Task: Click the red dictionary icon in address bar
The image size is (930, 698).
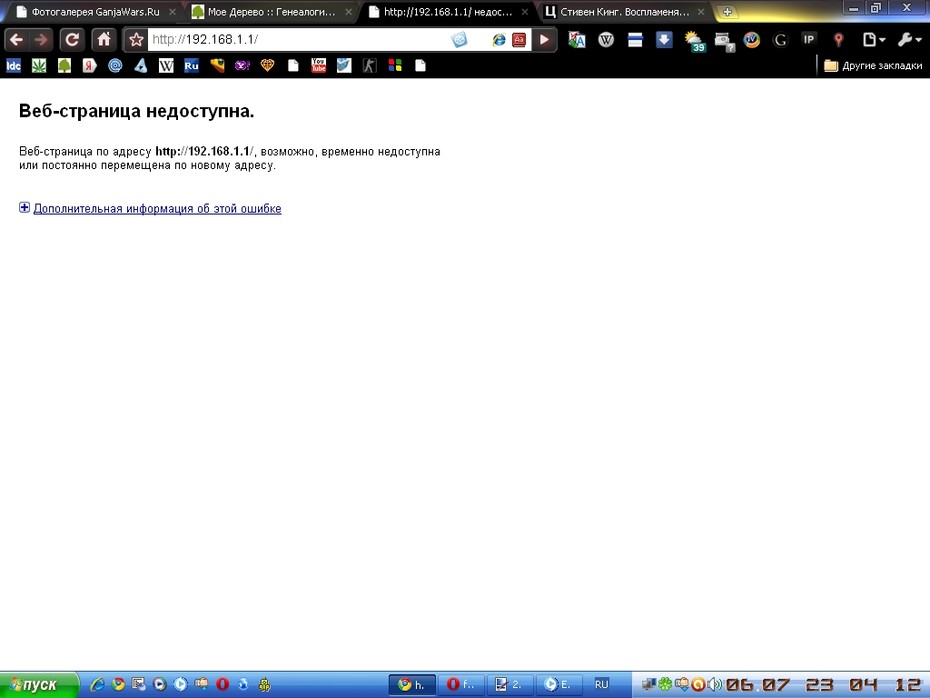Action: click(x=519, y=40)
